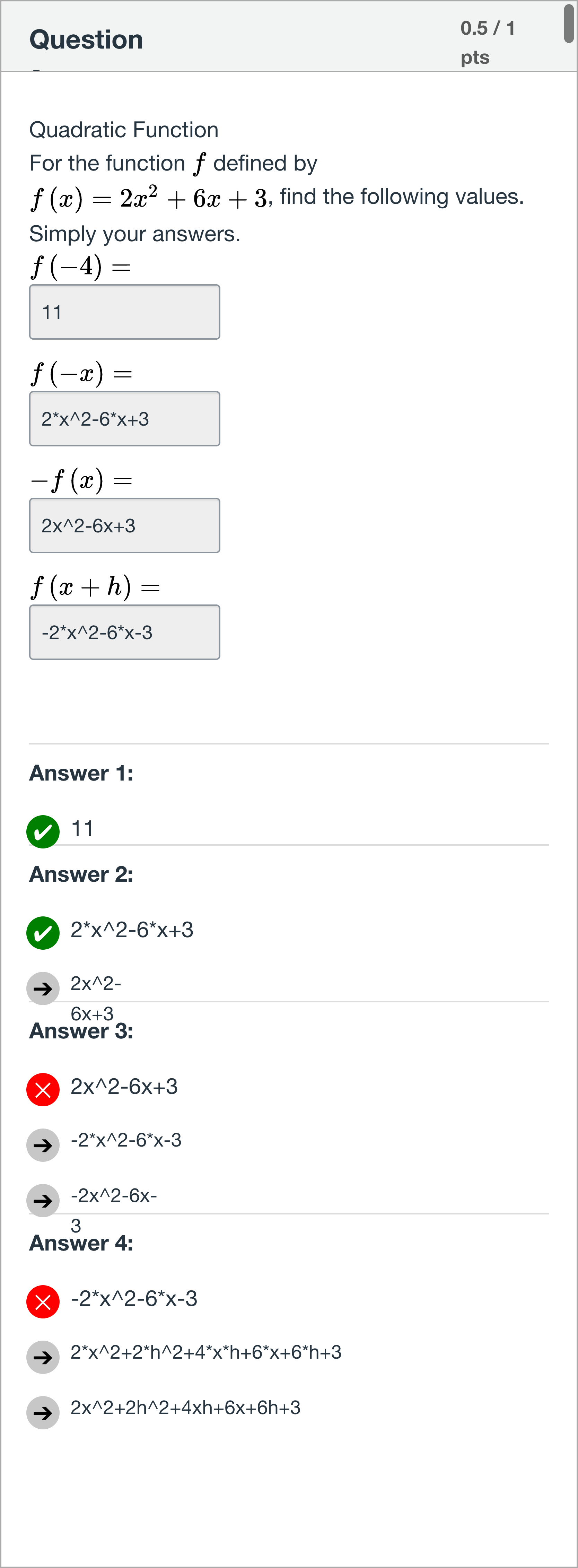Click the -f(x) answer field
578x1568 pixels.
(124, 525)
